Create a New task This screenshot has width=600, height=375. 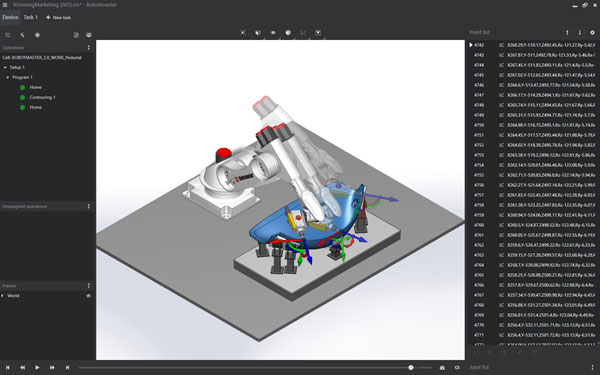[x=59, y=18]
